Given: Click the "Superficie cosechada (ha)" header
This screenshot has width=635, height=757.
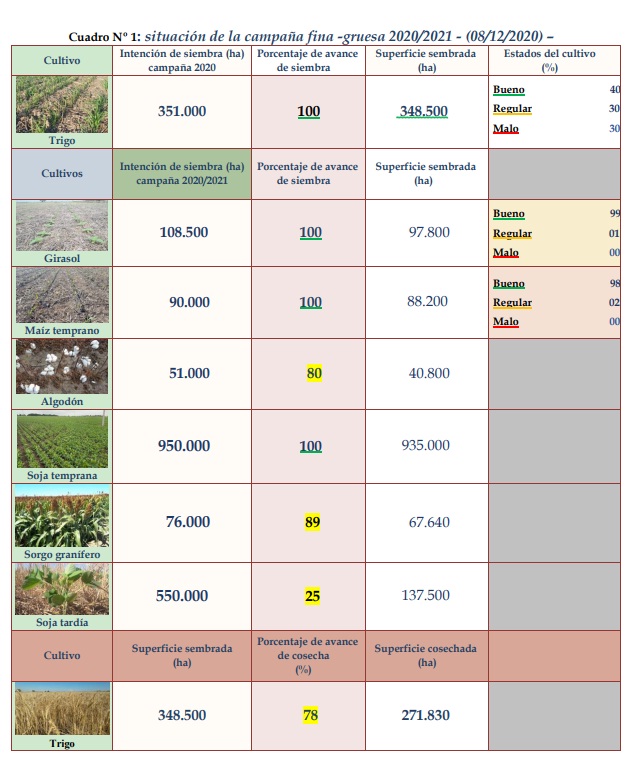Looking at the screenshot, I should pos(424,655).
